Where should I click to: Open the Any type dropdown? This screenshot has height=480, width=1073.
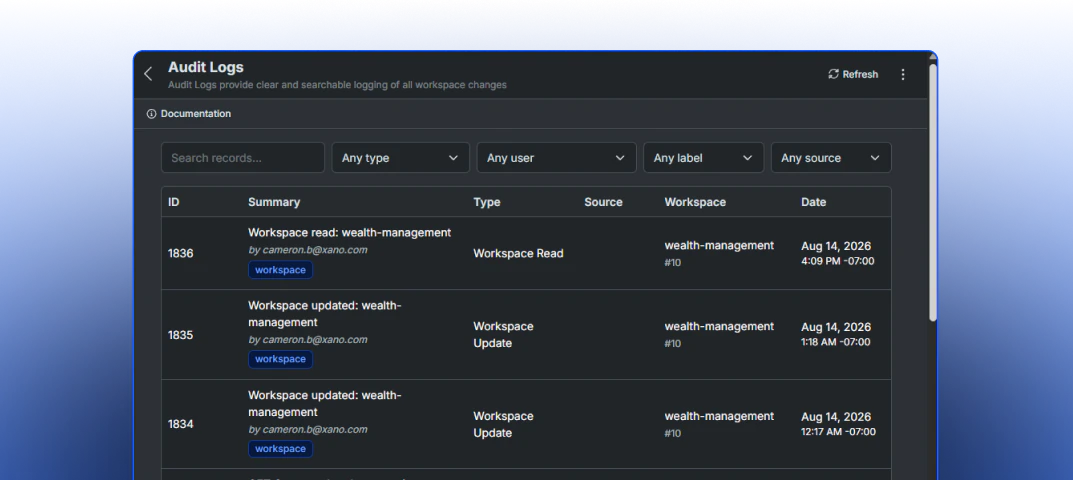(401, 157)
